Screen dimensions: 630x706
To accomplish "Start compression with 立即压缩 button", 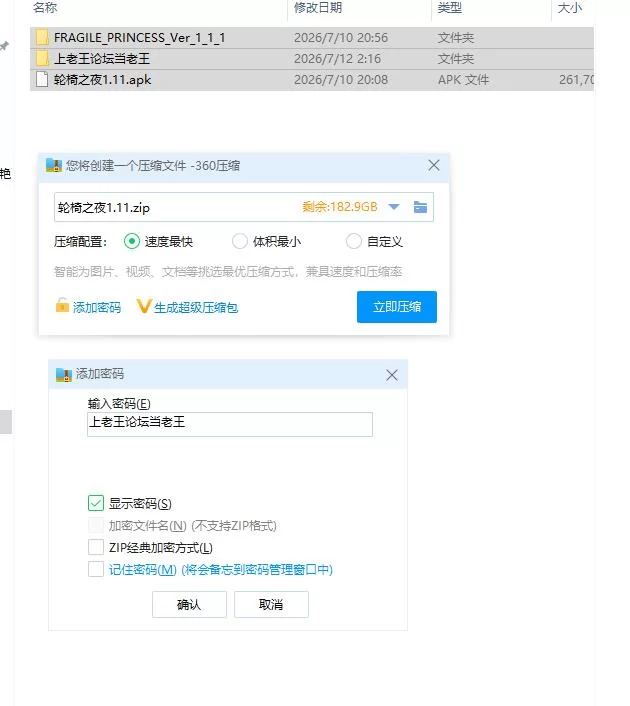I will (397, 307).
